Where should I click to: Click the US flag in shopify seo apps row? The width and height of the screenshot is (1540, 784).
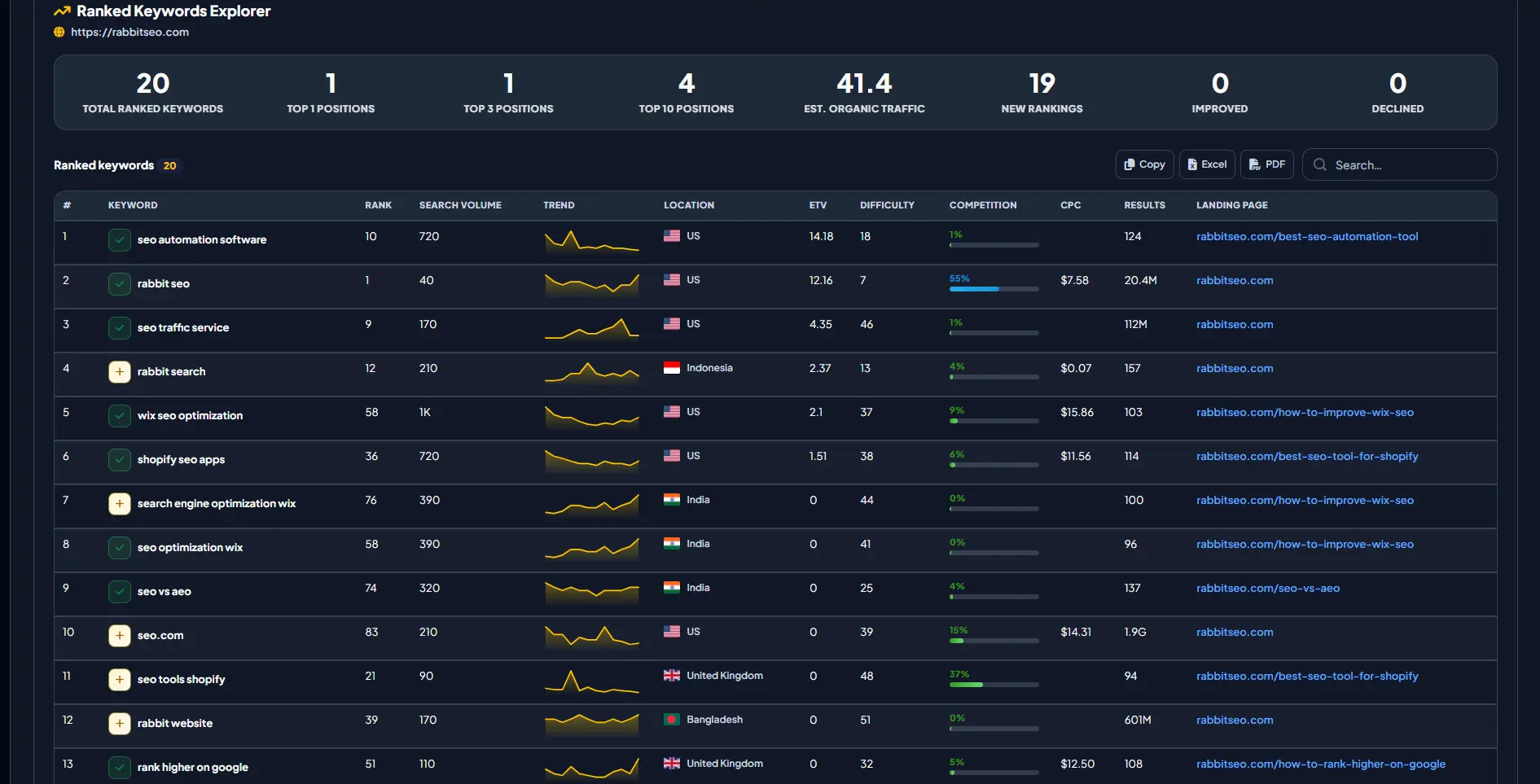pos(672,456)
